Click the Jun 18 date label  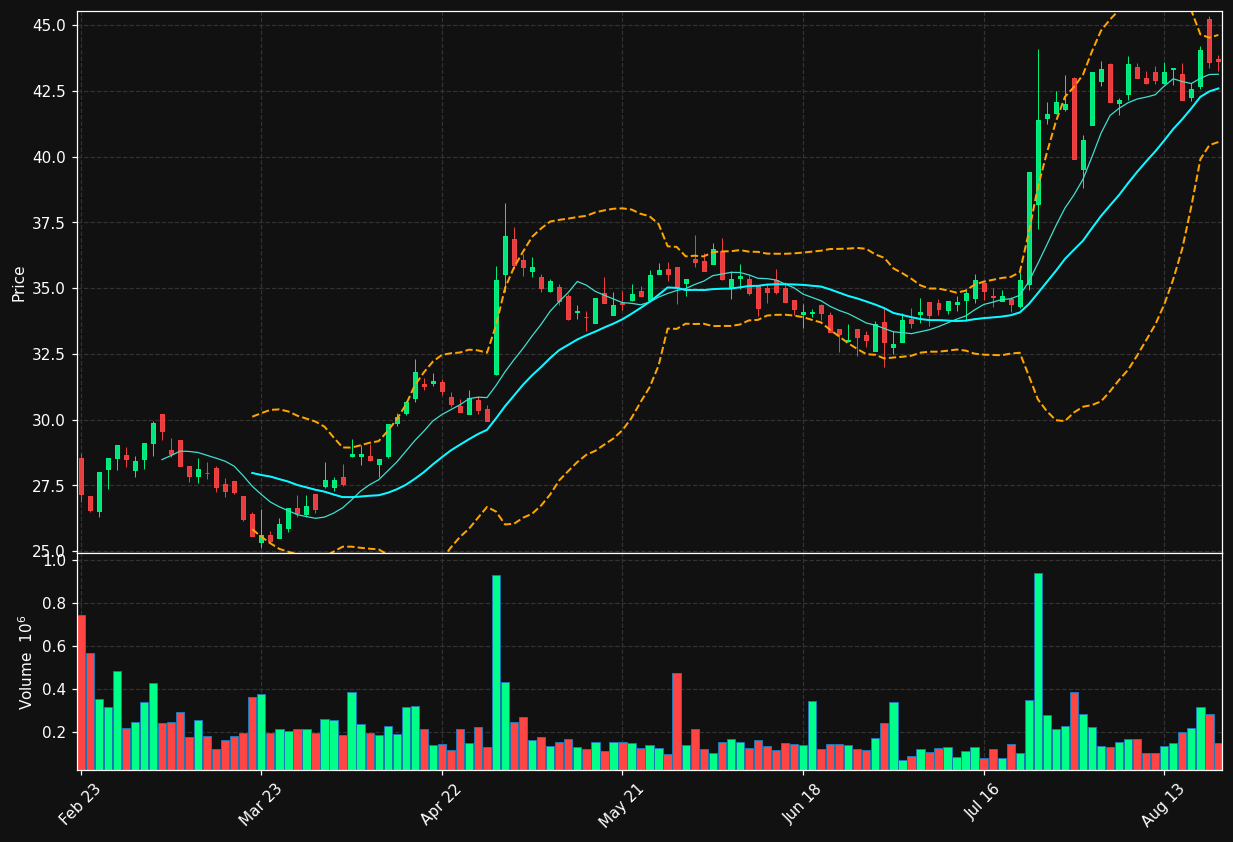(802, 805)
